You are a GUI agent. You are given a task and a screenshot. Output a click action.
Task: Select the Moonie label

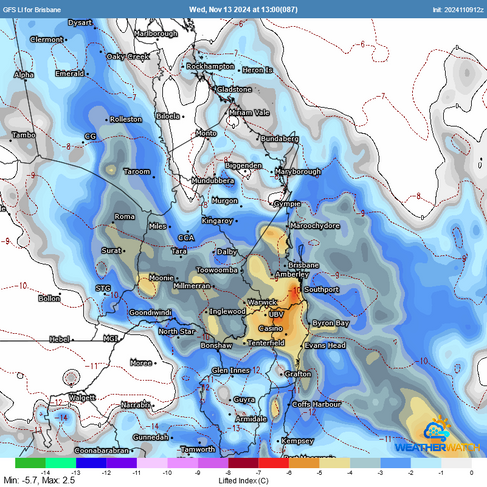(x=161, y=277)
